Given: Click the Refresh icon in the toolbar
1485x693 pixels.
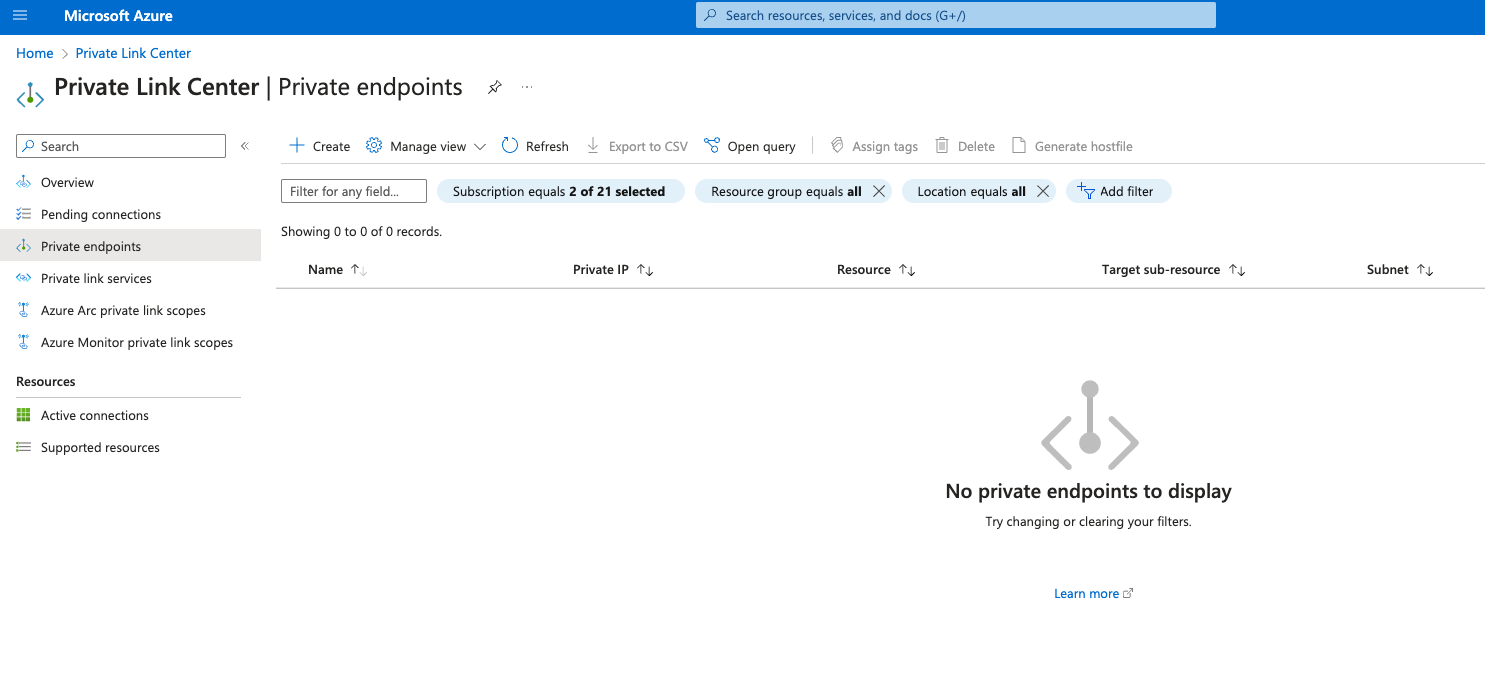Looking at the screenshot, I should click(509, 145).
